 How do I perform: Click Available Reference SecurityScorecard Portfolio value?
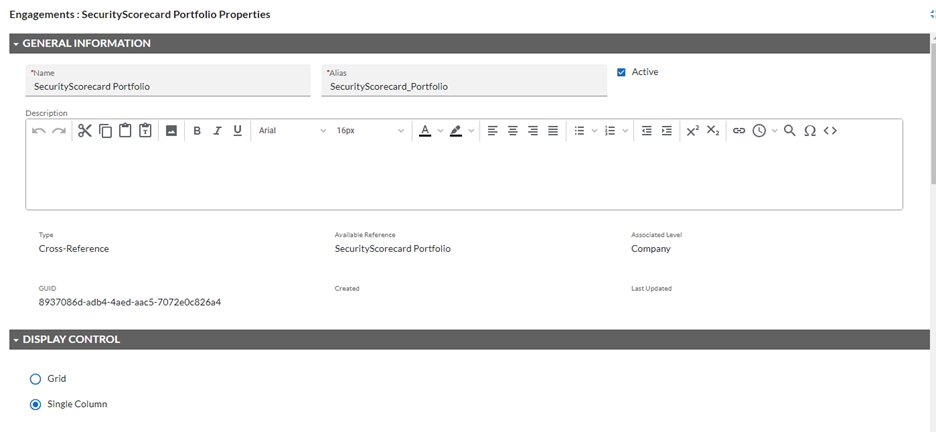point(393,249)
